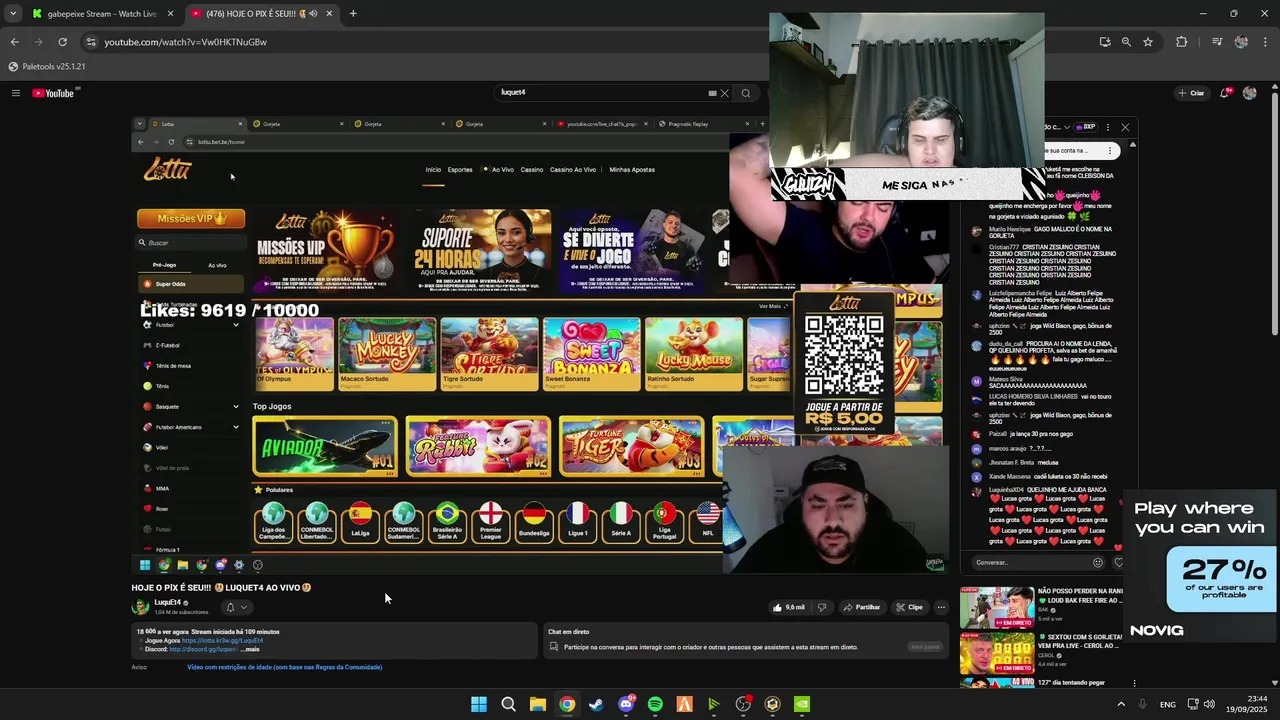Click the YouTube search magnifier button

click(x=746, y=93)
